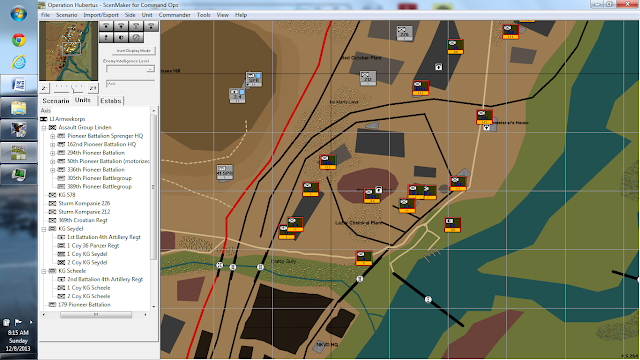Viewport: 640px width, 360px height.
Task: Expand Pioneer Battalion Sprenger HQ node
Action: (52, 136)
